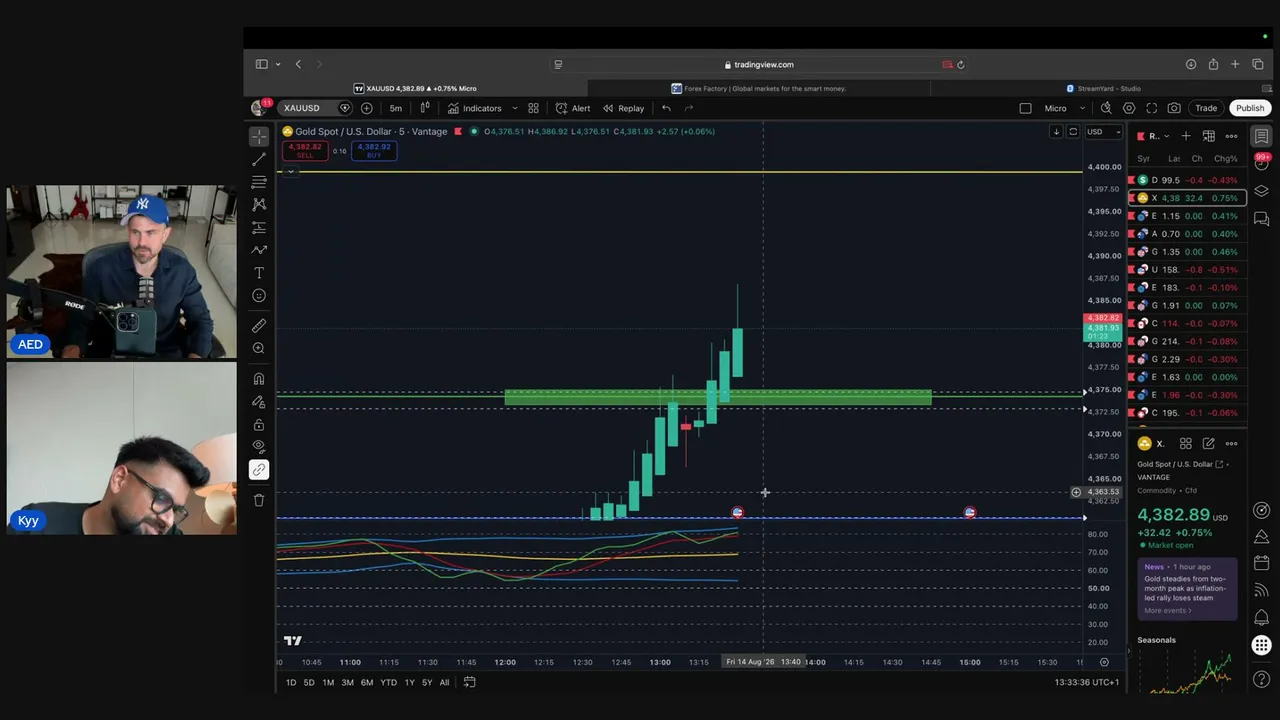The width and height of the screenshot is (1280, 720).
Task: Click the blue BUY 4,382.92 button
Action: [374, 151]
